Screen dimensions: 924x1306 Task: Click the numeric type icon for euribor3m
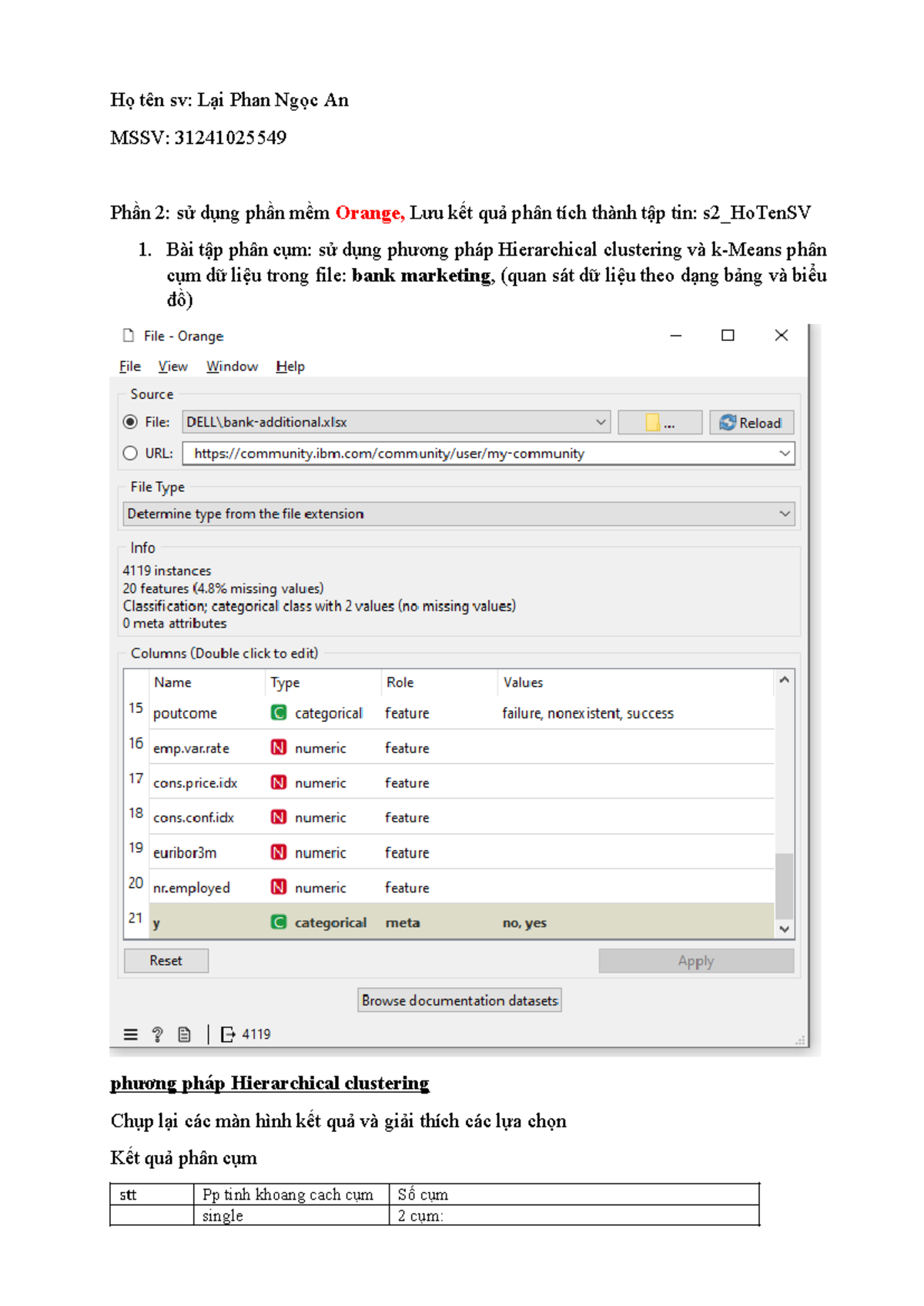pyautogui.click(x=279, y=852)
